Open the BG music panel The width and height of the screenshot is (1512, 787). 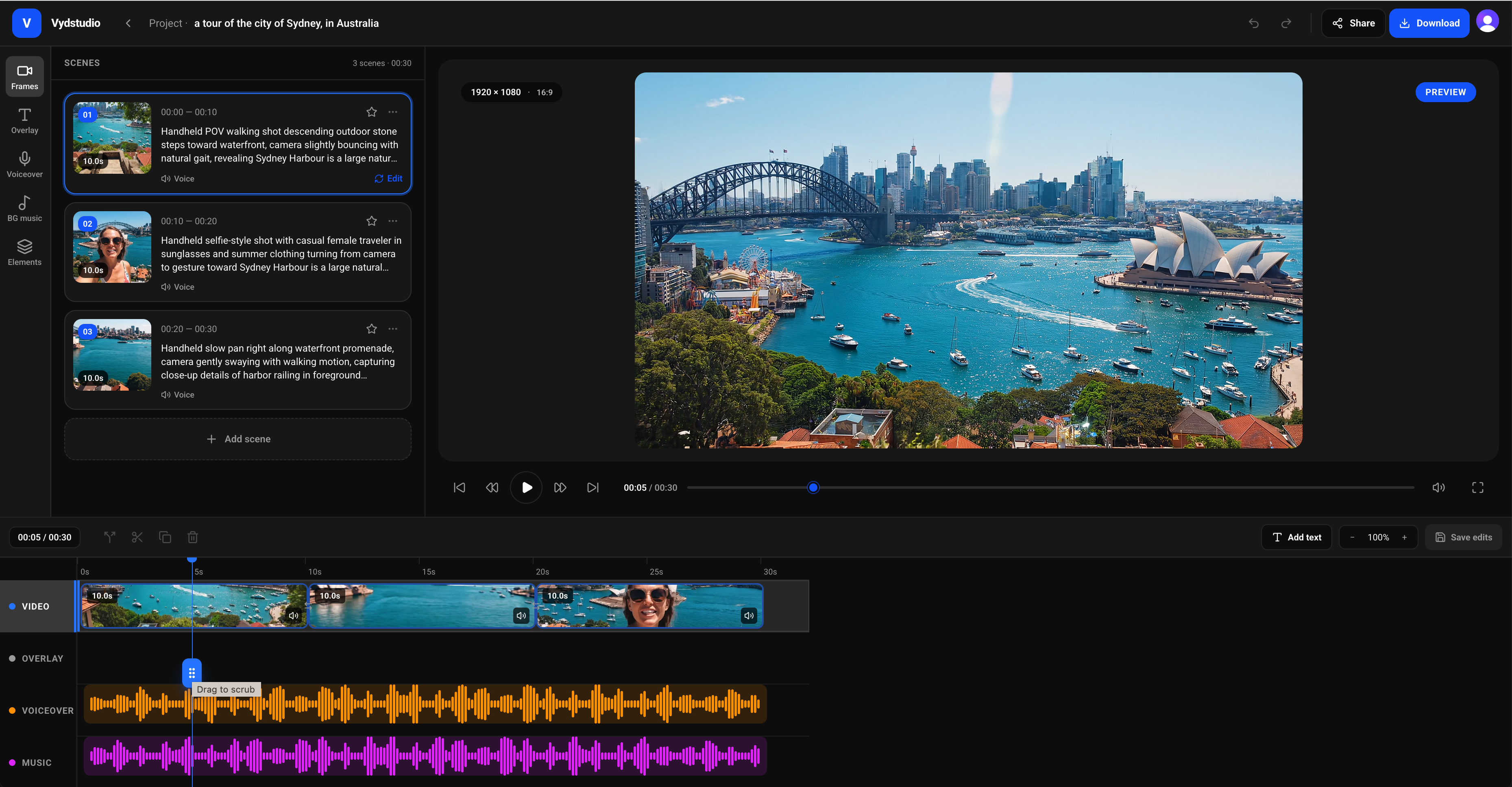[x=25, y=209]
